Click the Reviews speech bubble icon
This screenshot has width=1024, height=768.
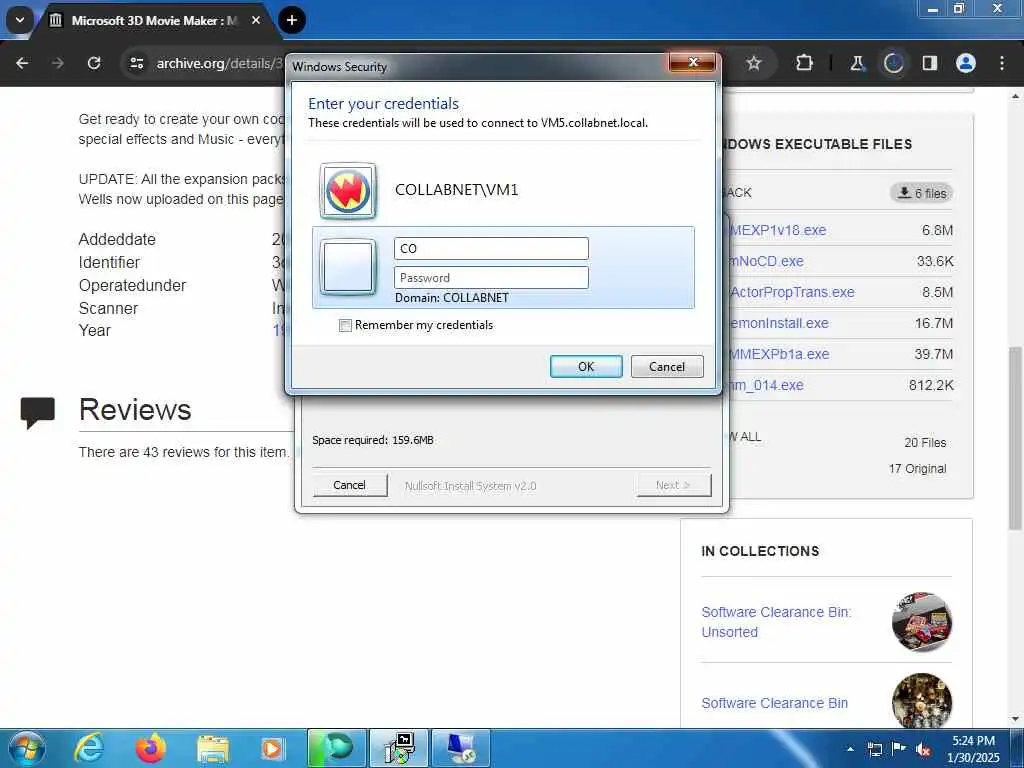[x=37, y=412]
